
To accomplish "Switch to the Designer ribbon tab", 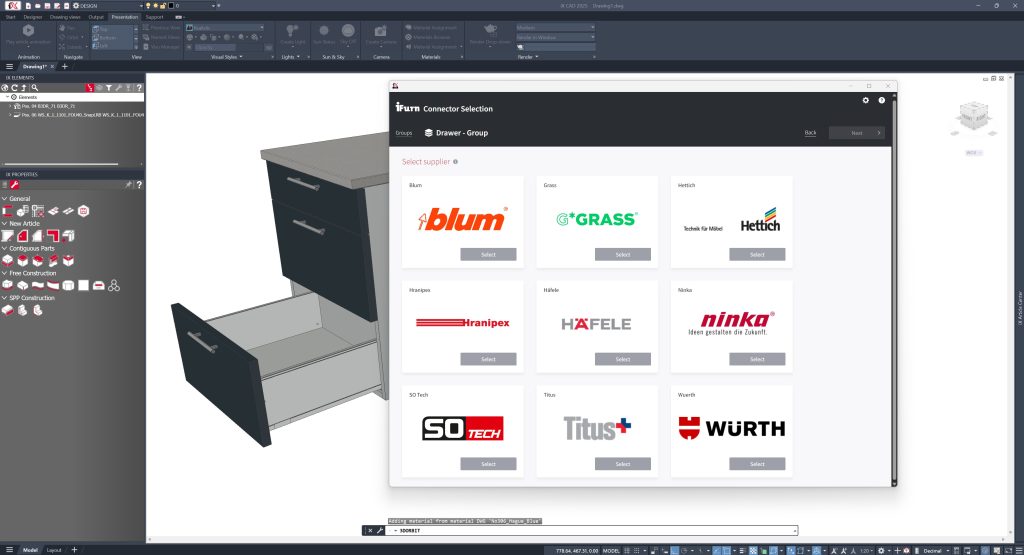I will (33, 17).
